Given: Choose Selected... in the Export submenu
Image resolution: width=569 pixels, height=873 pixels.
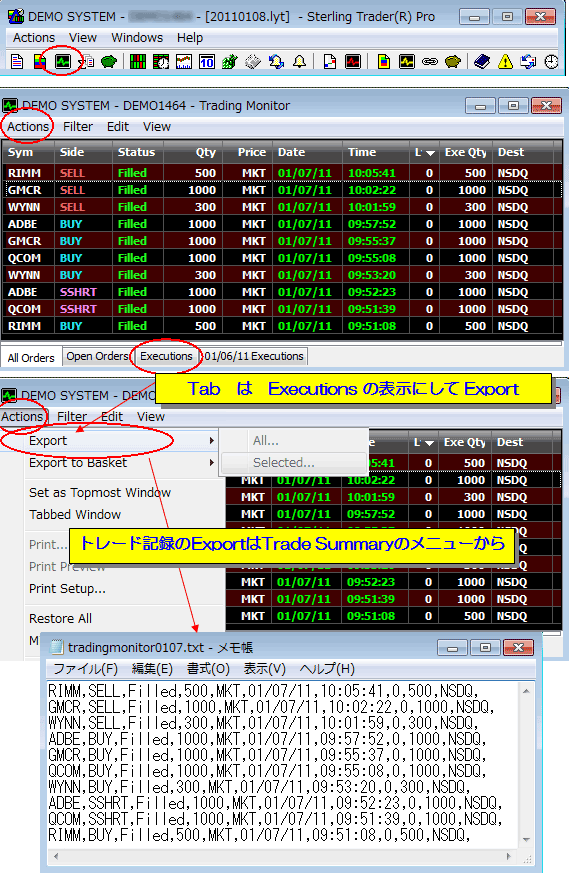Looking at the screenshot, I should (x=284, y=463).
